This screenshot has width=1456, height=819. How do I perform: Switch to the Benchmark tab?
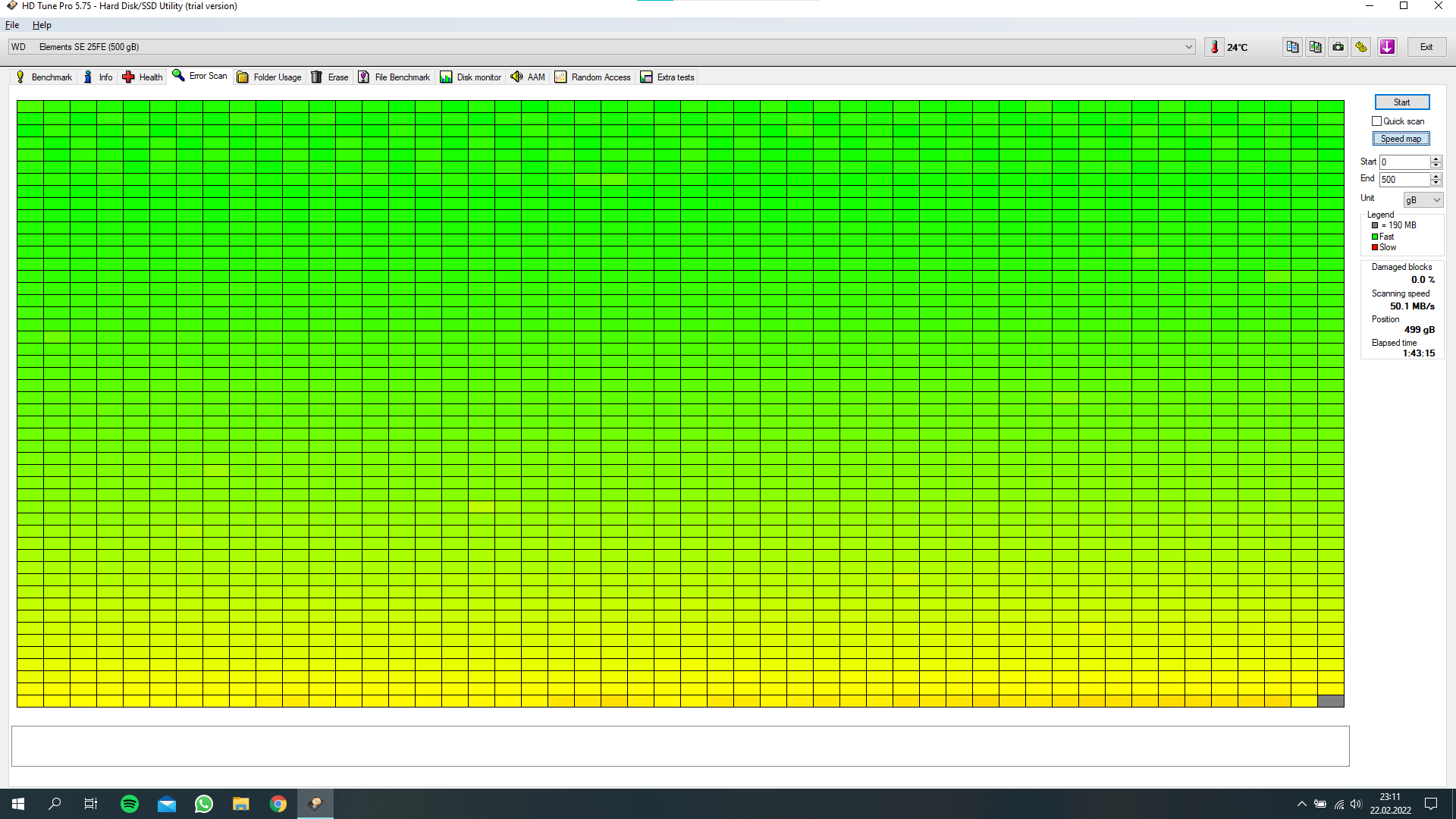coord(44,77)
